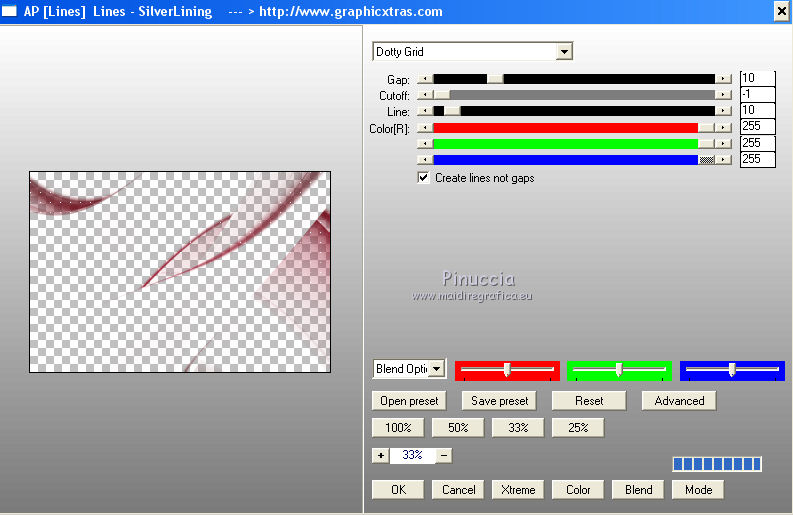Click the Line slider right arrow
This screenshot has height=515, width=793.
click(724, 111)
